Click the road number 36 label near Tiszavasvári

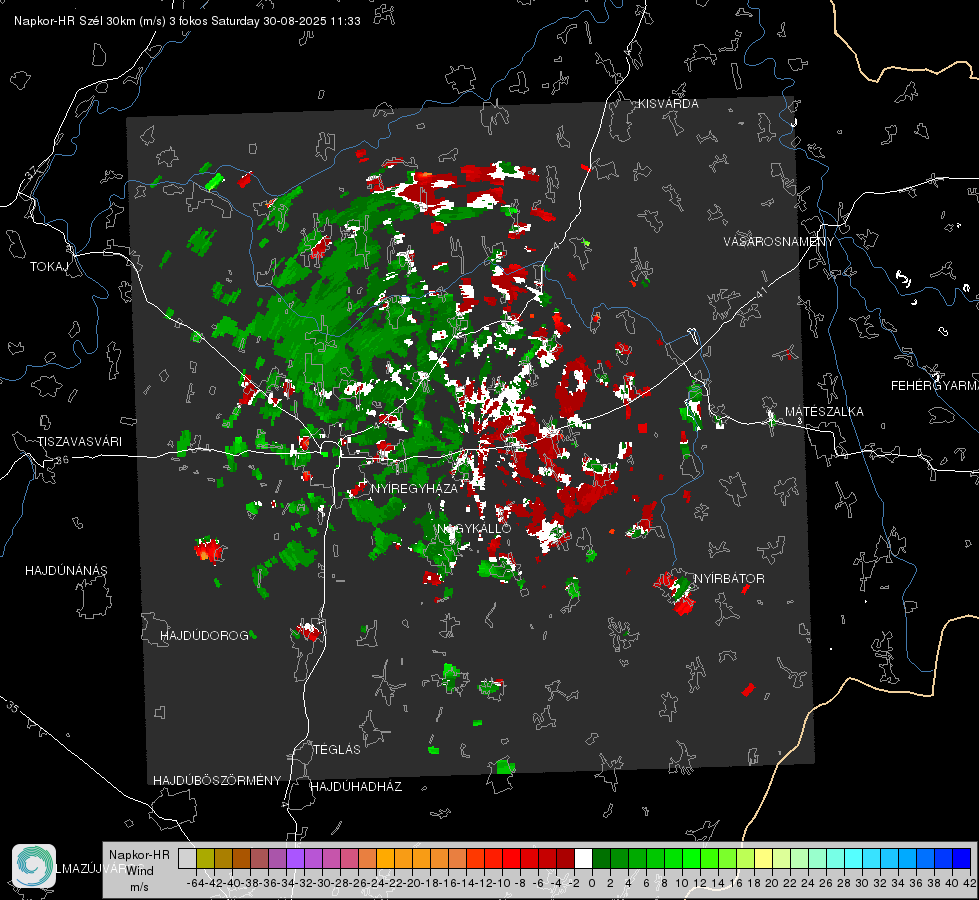(x=62, y=460)
